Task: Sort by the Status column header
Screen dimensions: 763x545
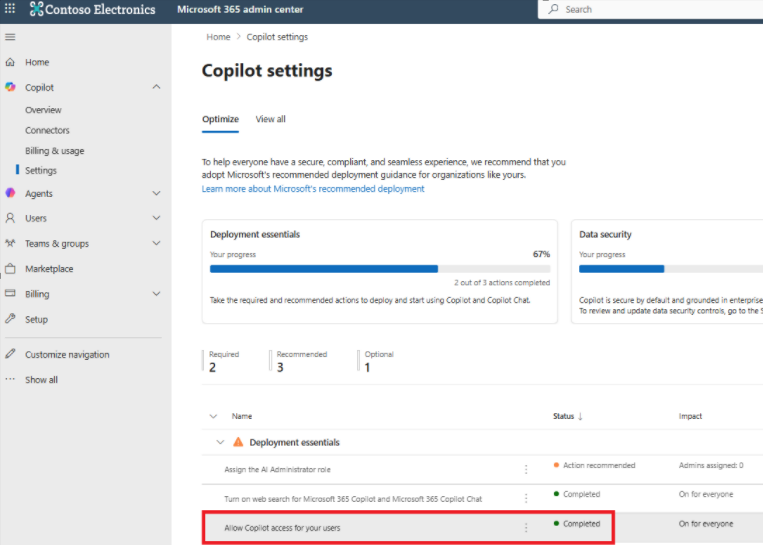Action: [x=563, y=417]
